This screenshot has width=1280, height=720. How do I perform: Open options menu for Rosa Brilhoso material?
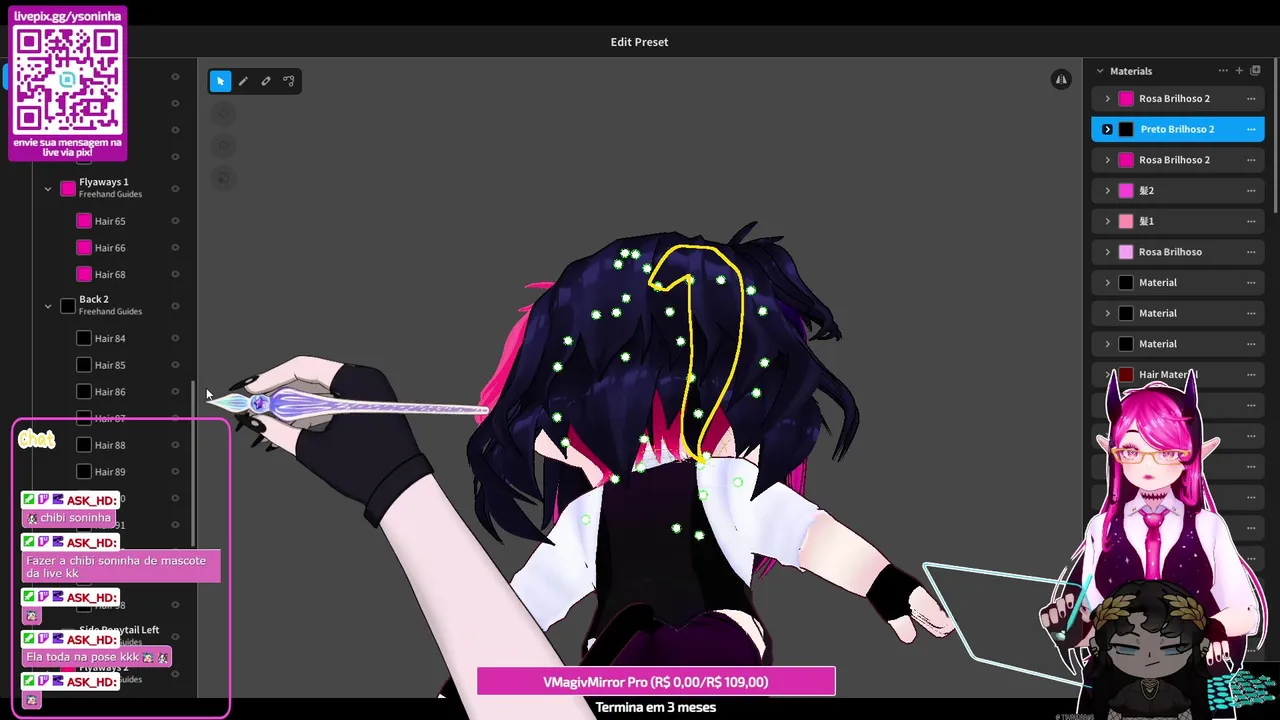click(x=1251, y=252)
